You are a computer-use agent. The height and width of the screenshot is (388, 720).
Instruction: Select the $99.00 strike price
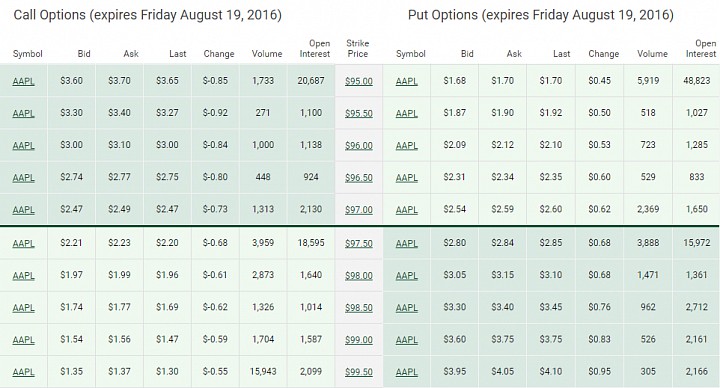[x=359, y=340]
